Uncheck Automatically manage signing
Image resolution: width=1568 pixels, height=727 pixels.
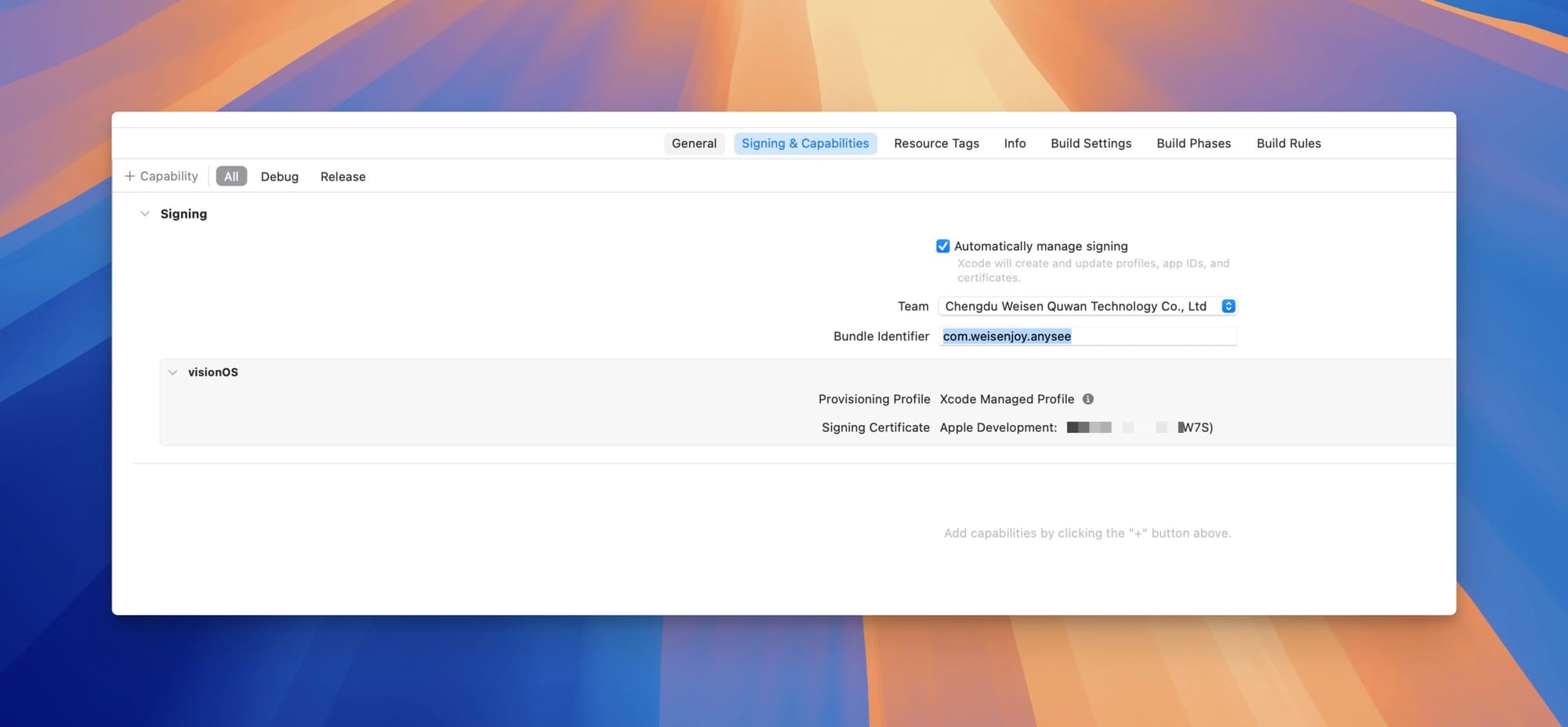point(942,246)
